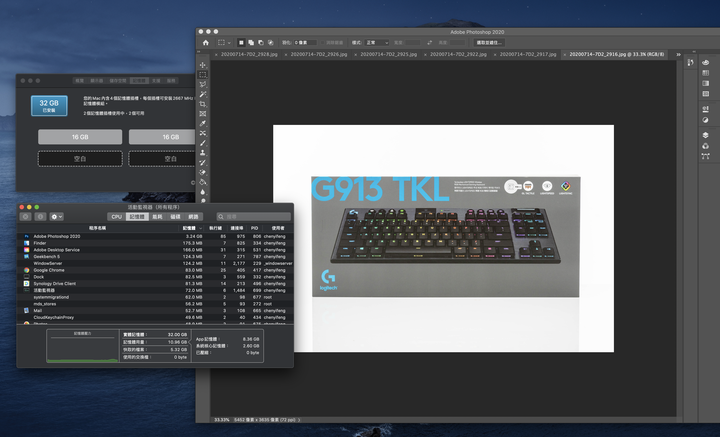Open the Paths panel icon

click(706, 156)
